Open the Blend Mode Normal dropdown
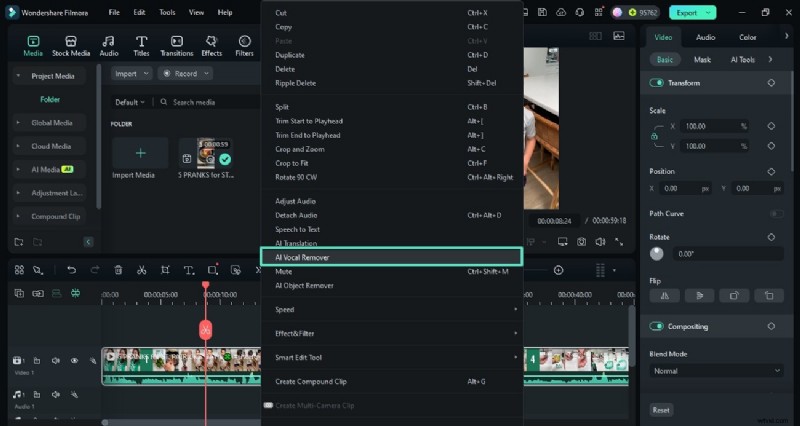This screenshot has width=800, height=426. coord(717,371)
